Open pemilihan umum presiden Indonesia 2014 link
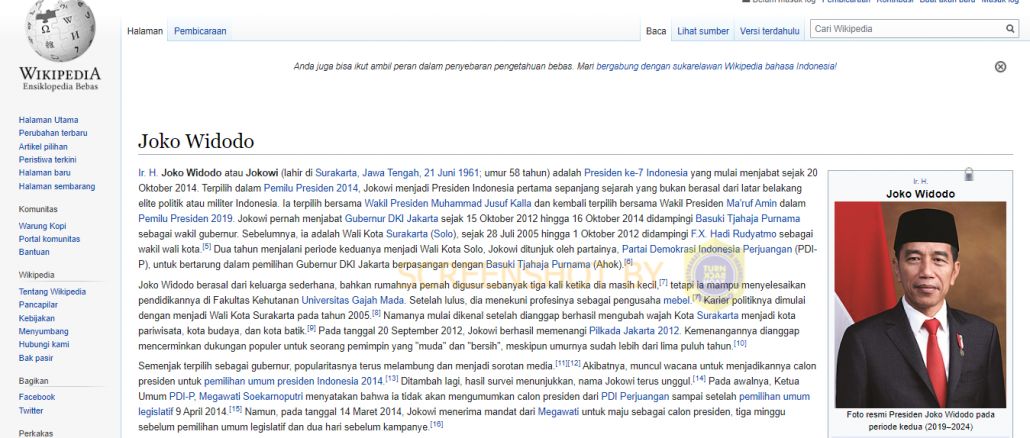The image size is (1030, 438). coord(294,381)
